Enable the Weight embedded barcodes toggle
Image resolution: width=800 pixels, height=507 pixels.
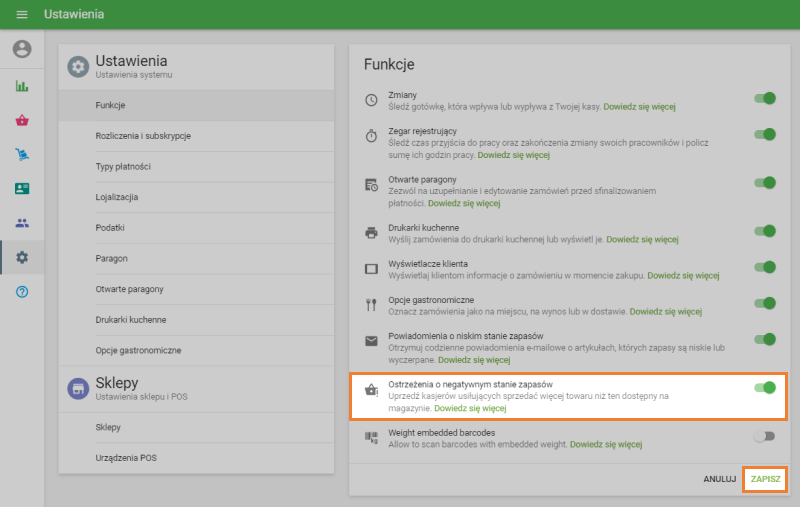pyautogui.click(x=765, y=436)
